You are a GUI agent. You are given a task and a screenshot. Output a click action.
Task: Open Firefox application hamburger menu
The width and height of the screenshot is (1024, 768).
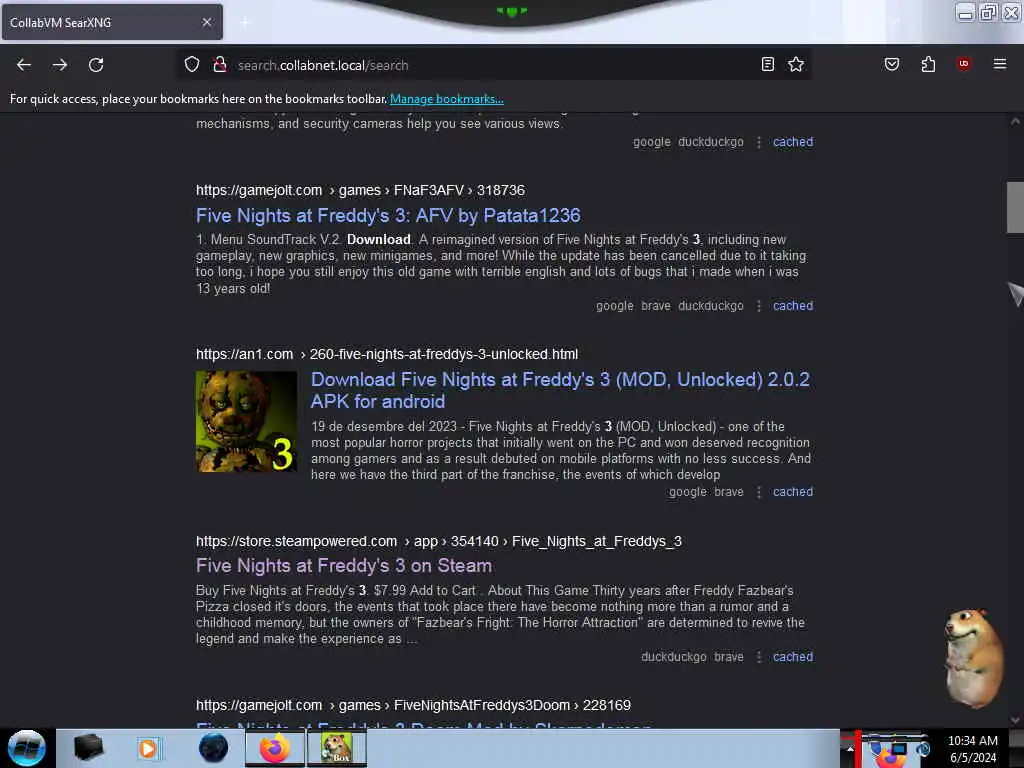[1000, 64]
